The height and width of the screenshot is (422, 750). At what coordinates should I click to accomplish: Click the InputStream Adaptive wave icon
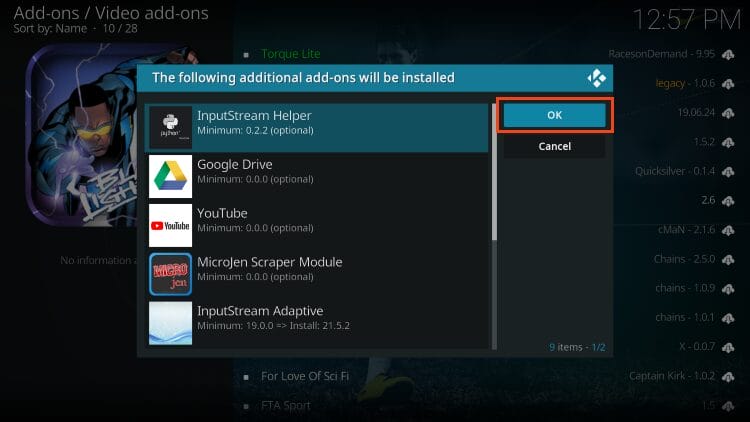(170, 323)
